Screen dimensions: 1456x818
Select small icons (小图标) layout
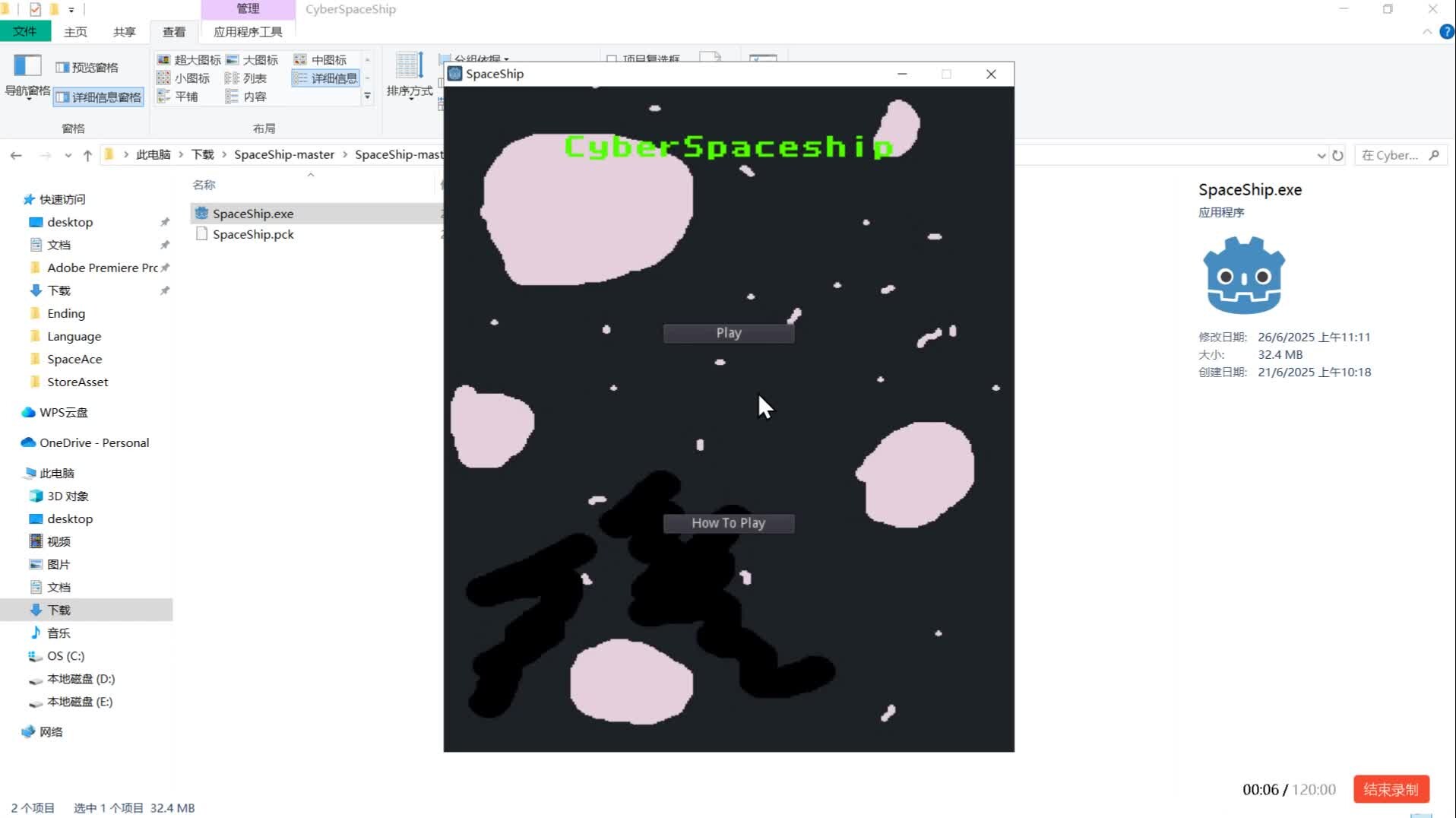click(x=183, y=78)
